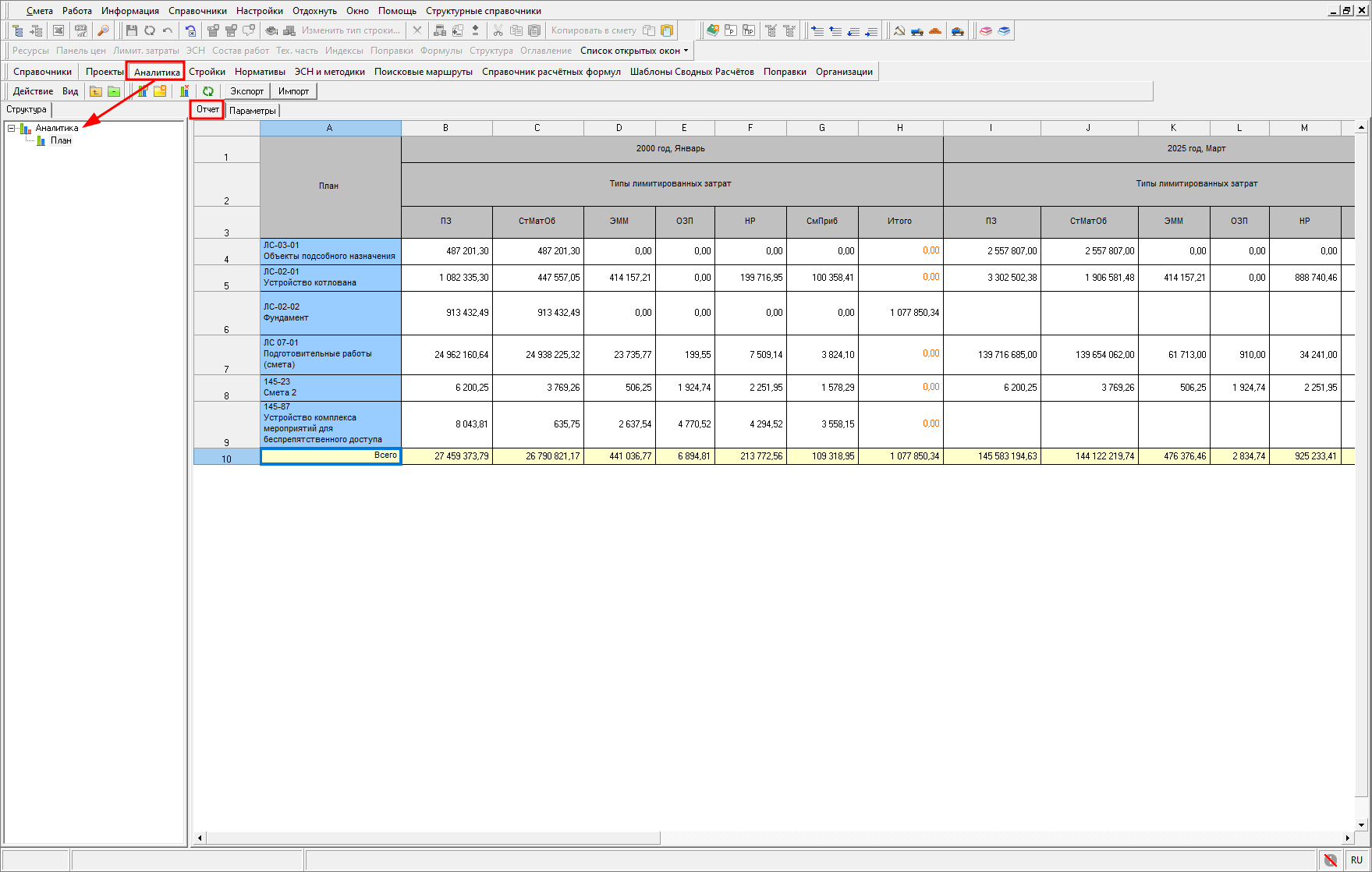Open the Справочники menu in menu bar
1372x872 pixels.
[197, 11]
